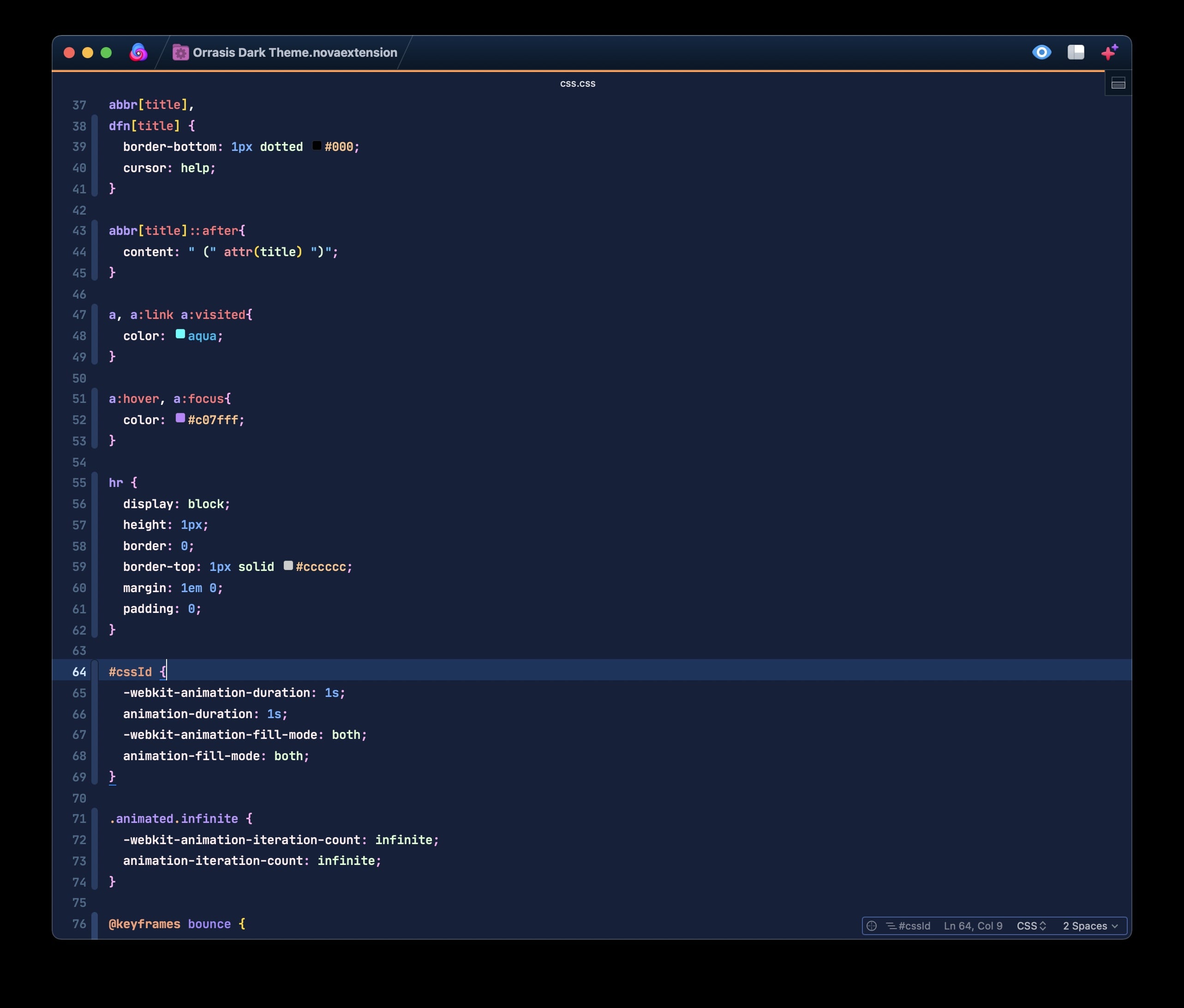Viewport: 1184px width, 1008px height.
Task: Open the 2 Spaces indentation dropdown
Action: pos(1090,926)
